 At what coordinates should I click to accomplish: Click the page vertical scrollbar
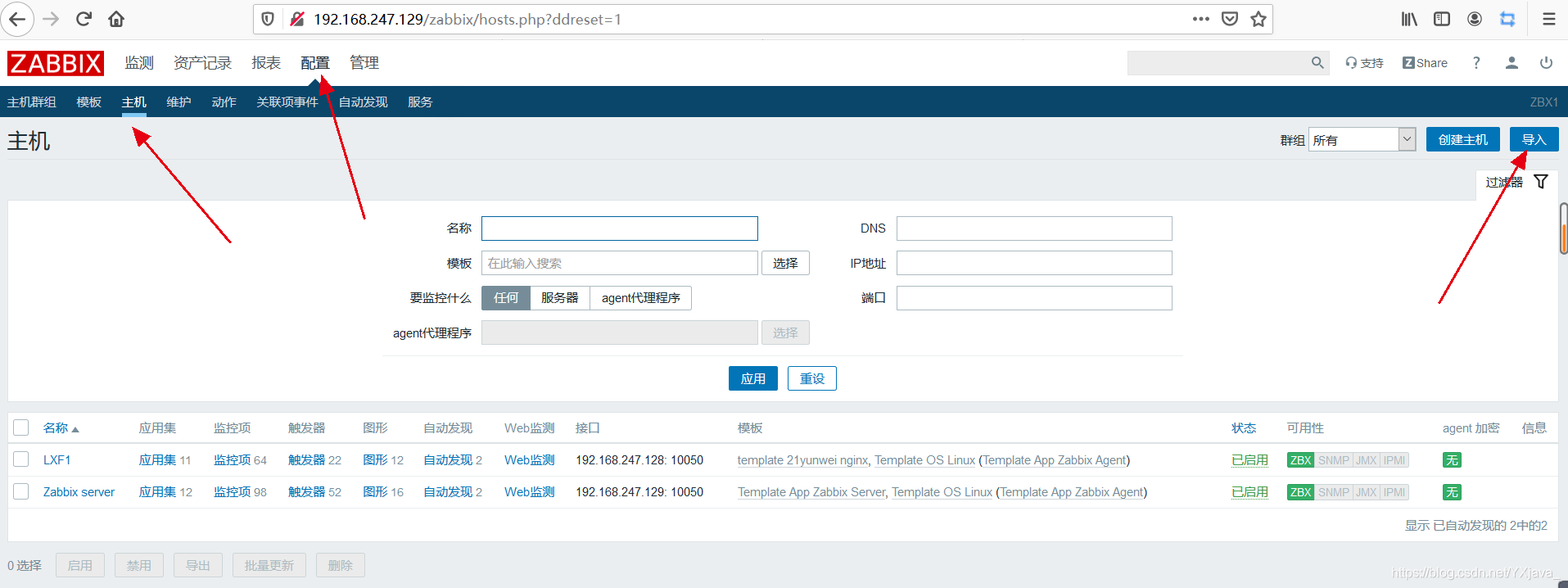coord(1563,229)
